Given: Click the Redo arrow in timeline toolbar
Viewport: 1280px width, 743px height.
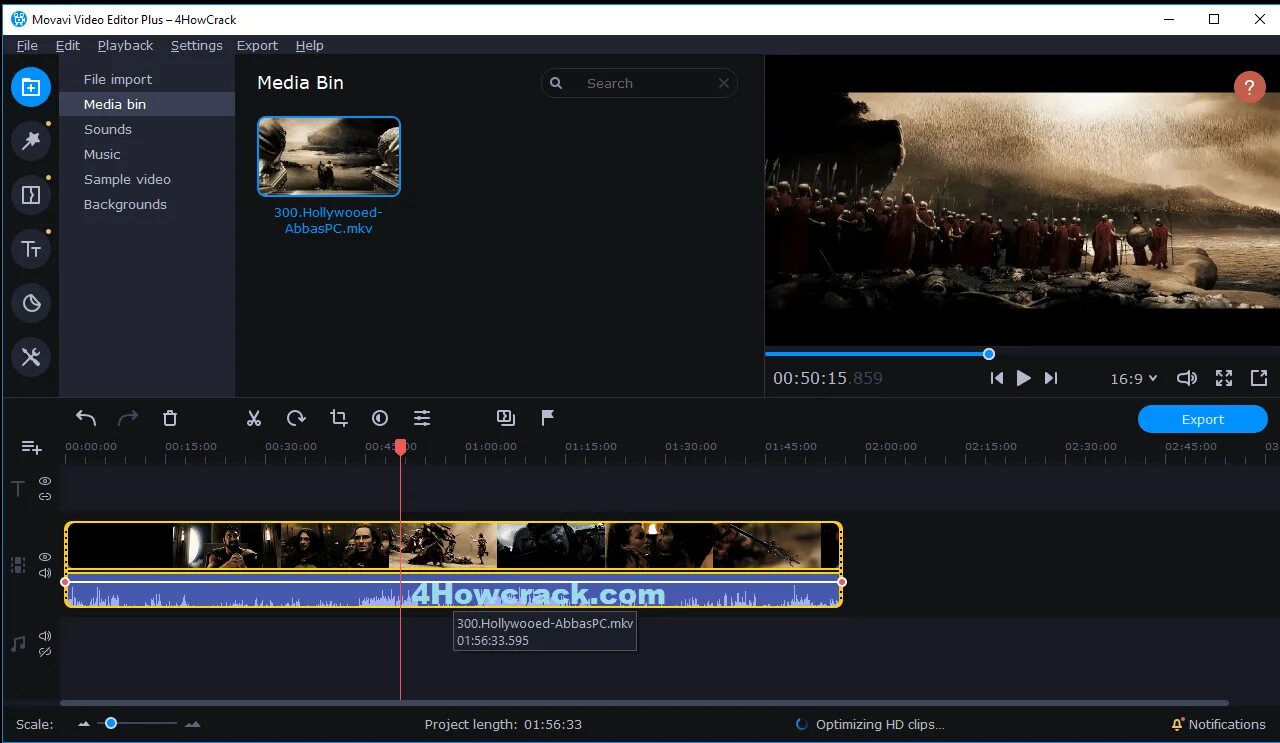Looking at the screenshot, I should pos(128,418).
